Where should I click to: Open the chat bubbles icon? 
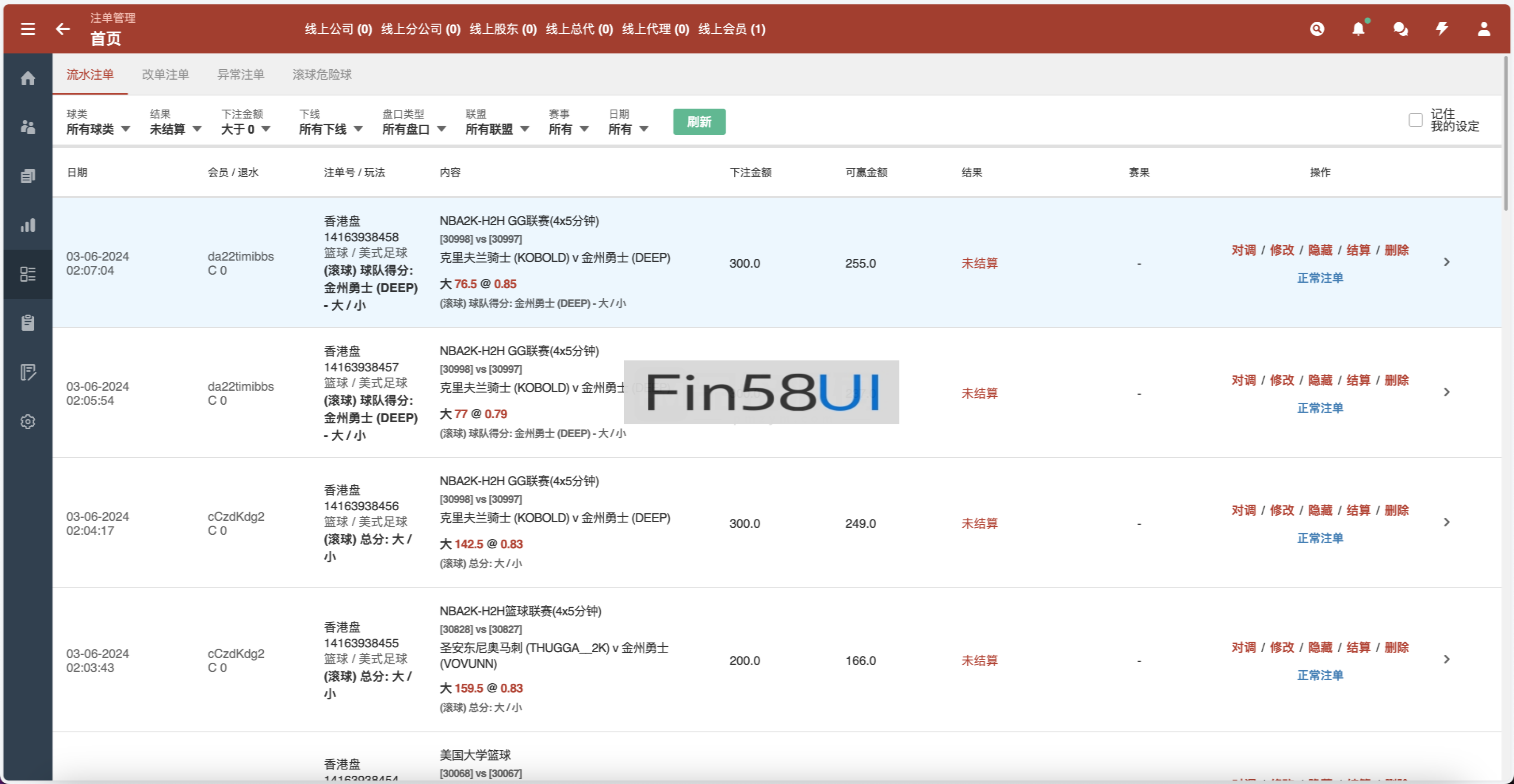coord(1401,29)
